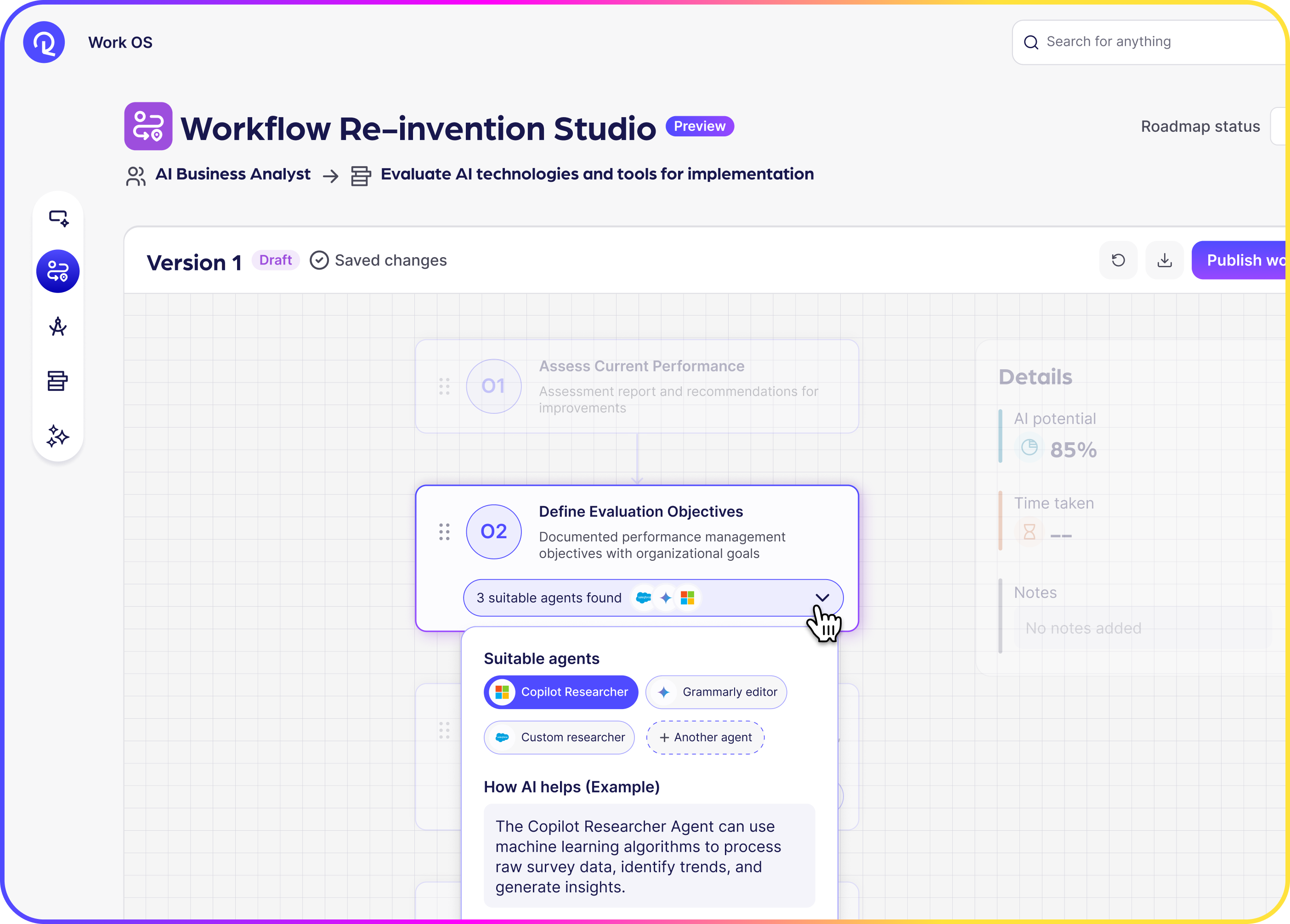
Task: Click the 85% AI potential value
Action: 1073,450
